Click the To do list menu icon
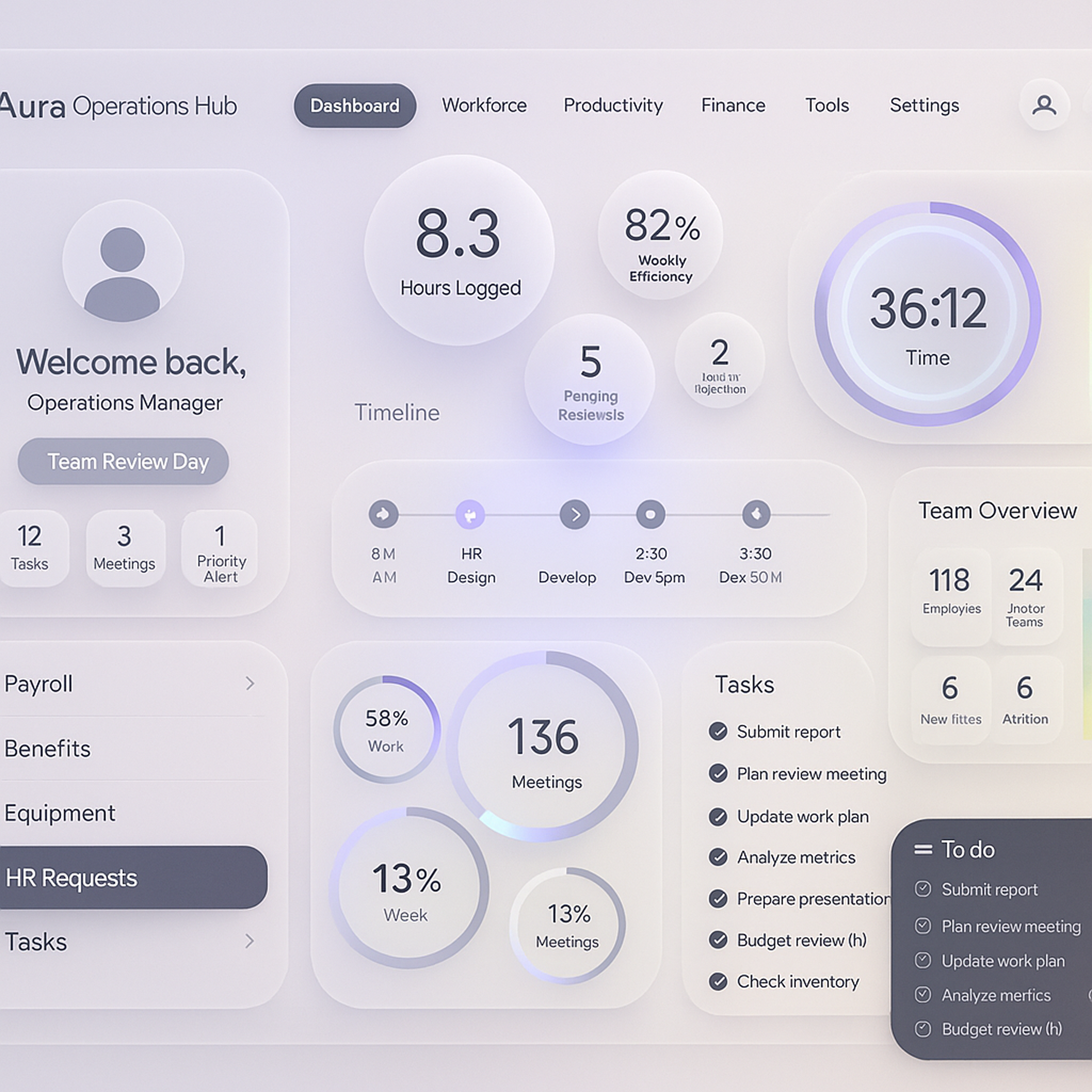The width and height of the screenshot is (1092, 1092). tap(923, 849)
